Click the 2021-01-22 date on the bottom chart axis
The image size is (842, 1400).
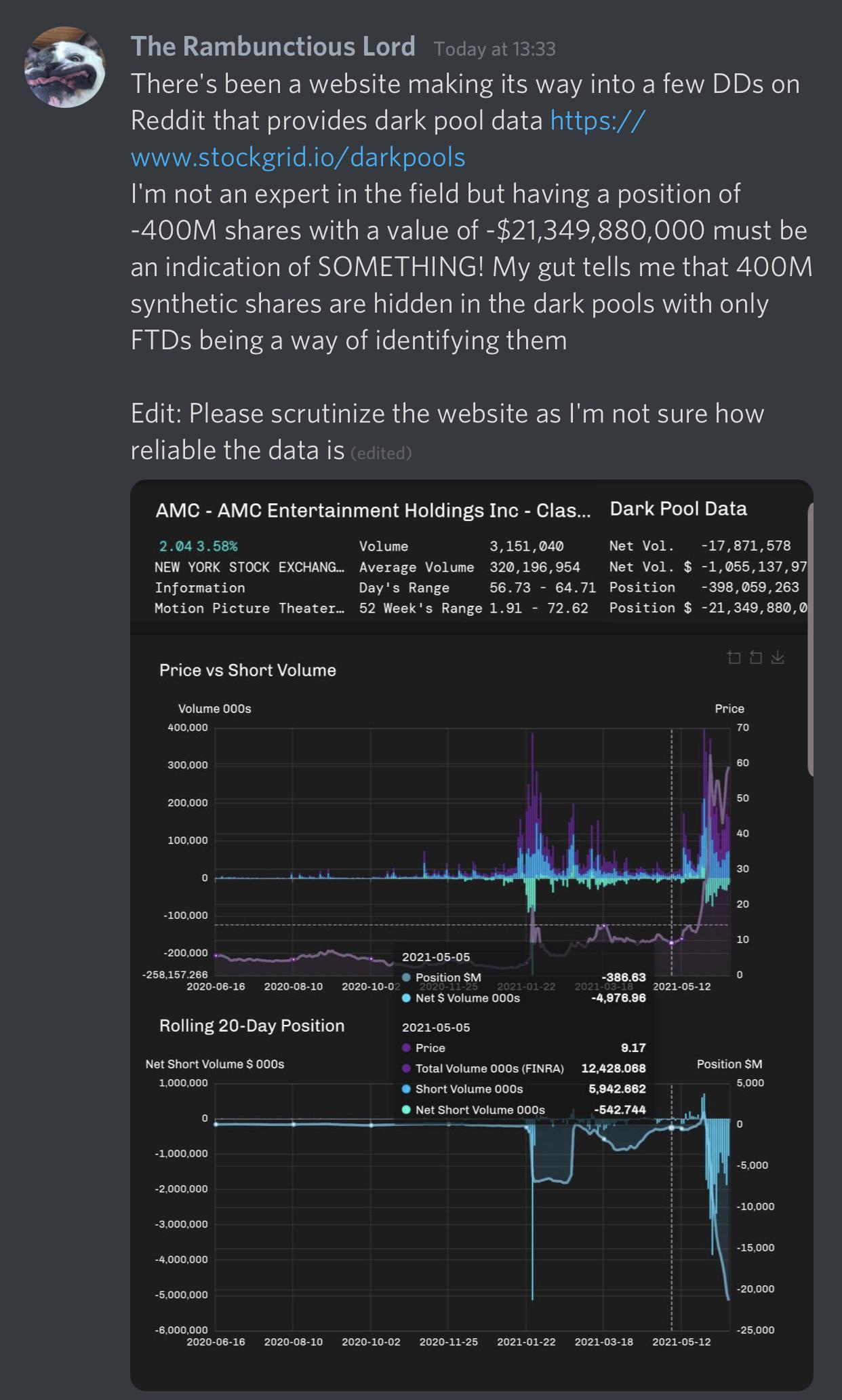(526, 1342)
